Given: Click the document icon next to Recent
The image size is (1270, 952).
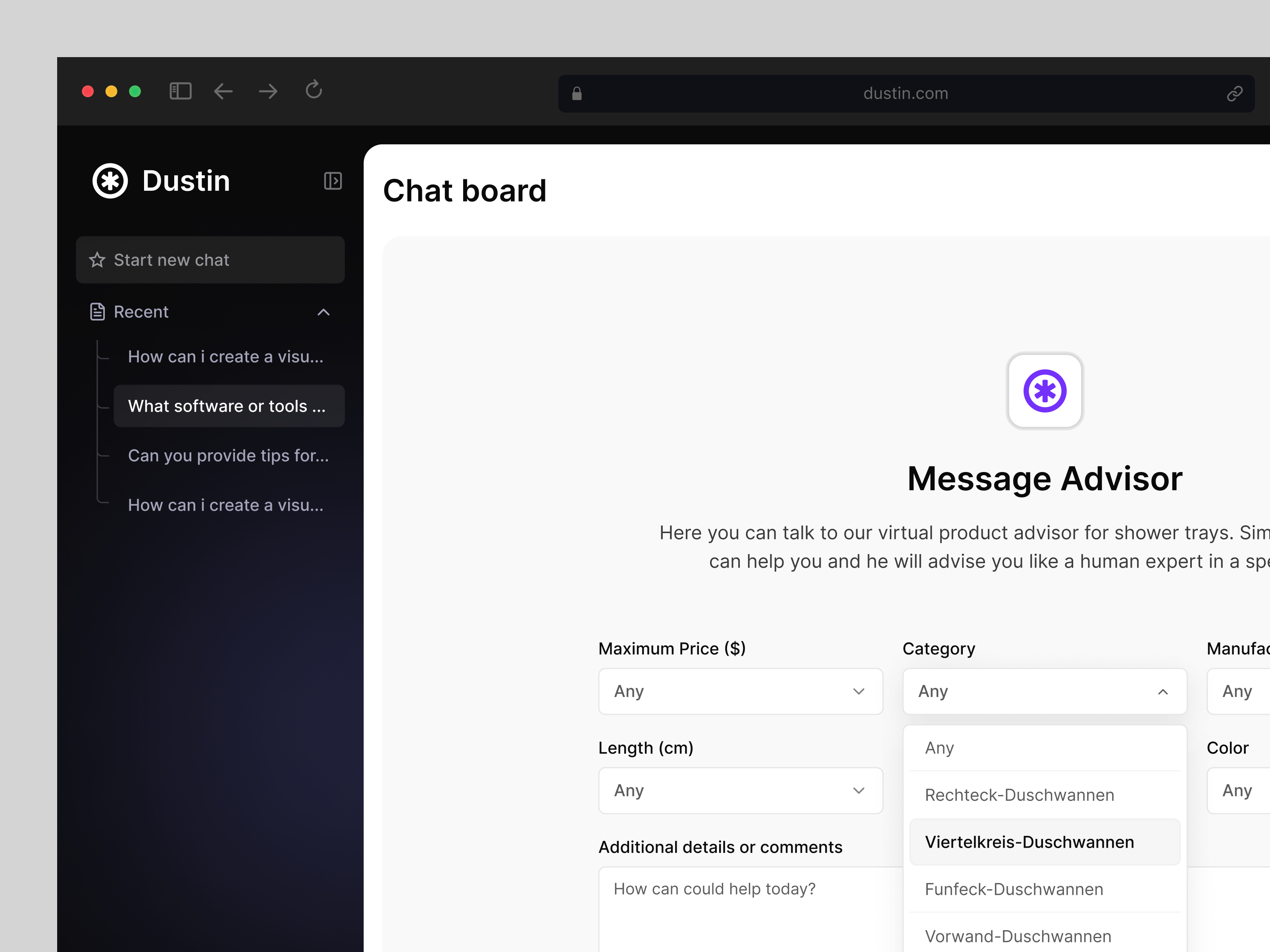Looking at the screenshot, I should [x=98, y=312].
